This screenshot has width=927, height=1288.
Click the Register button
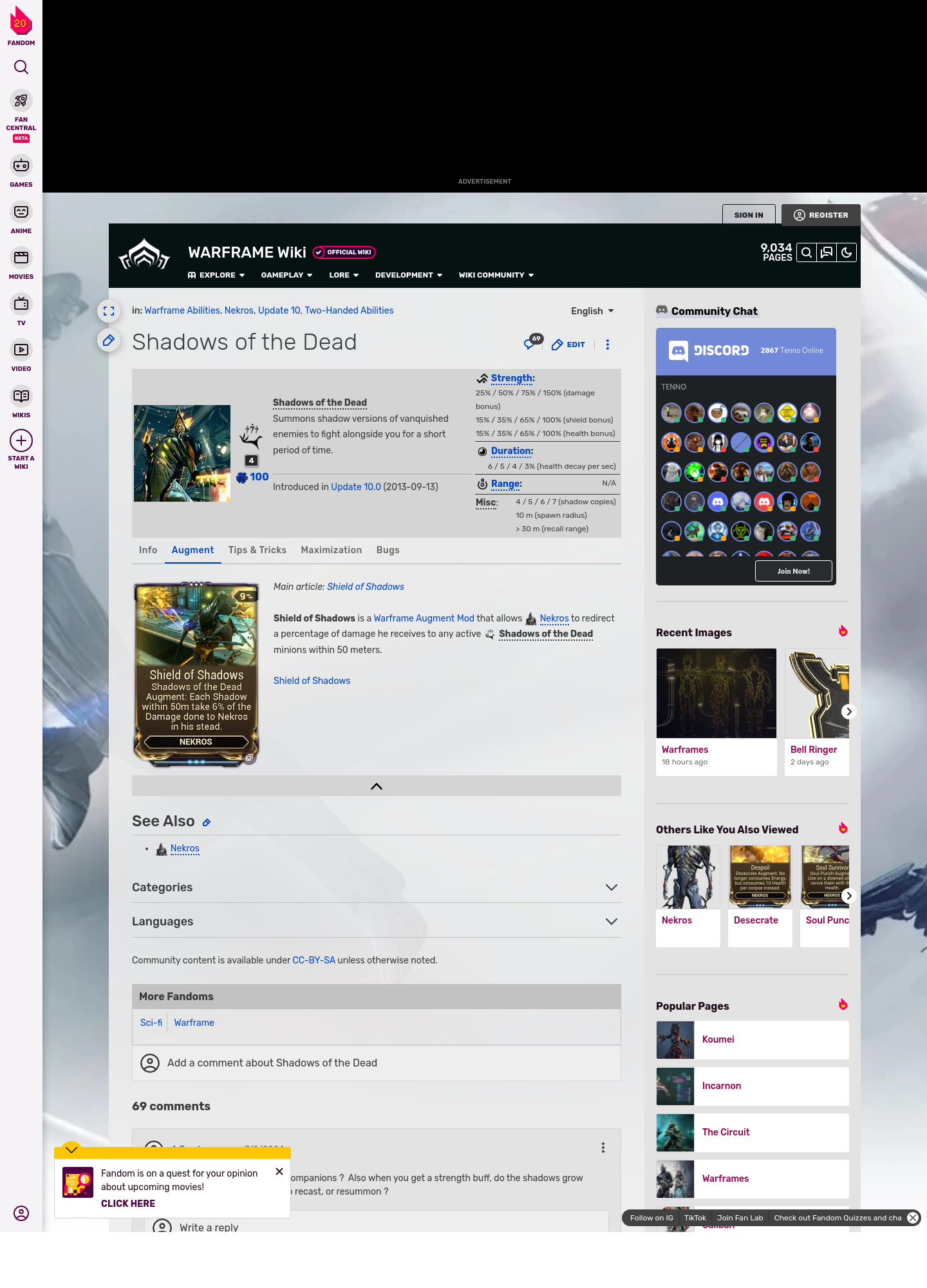(x=821, y=215)
